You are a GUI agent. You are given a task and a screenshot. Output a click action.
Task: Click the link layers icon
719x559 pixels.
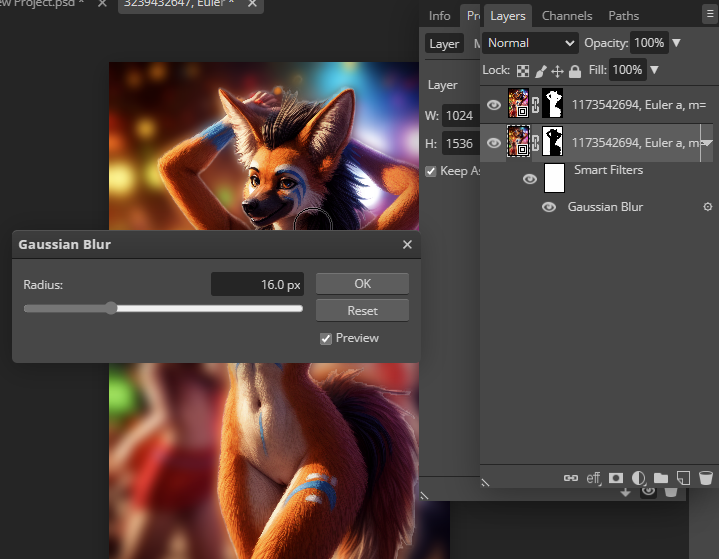click(x=571, y=478)
